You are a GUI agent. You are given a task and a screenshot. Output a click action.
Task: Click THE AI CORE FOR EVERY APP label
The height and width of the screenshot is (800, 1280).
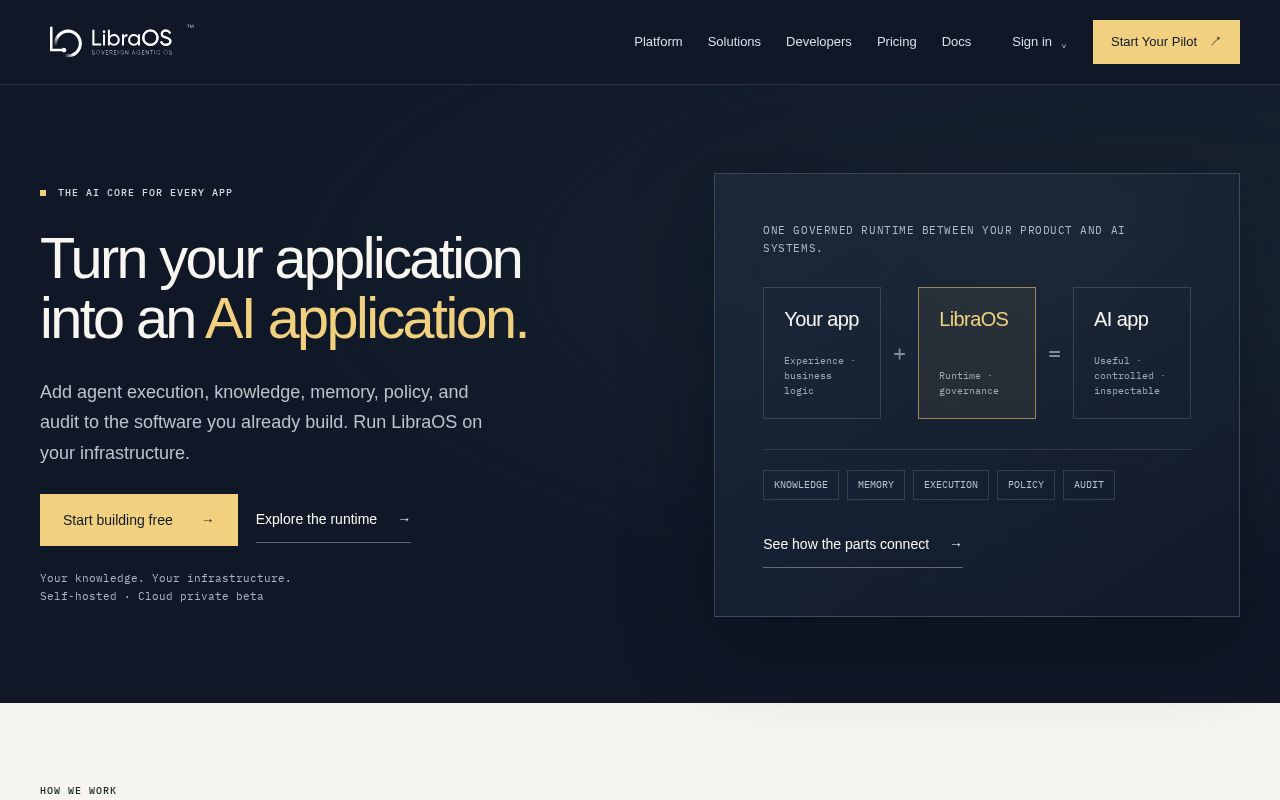pos(145,193)
